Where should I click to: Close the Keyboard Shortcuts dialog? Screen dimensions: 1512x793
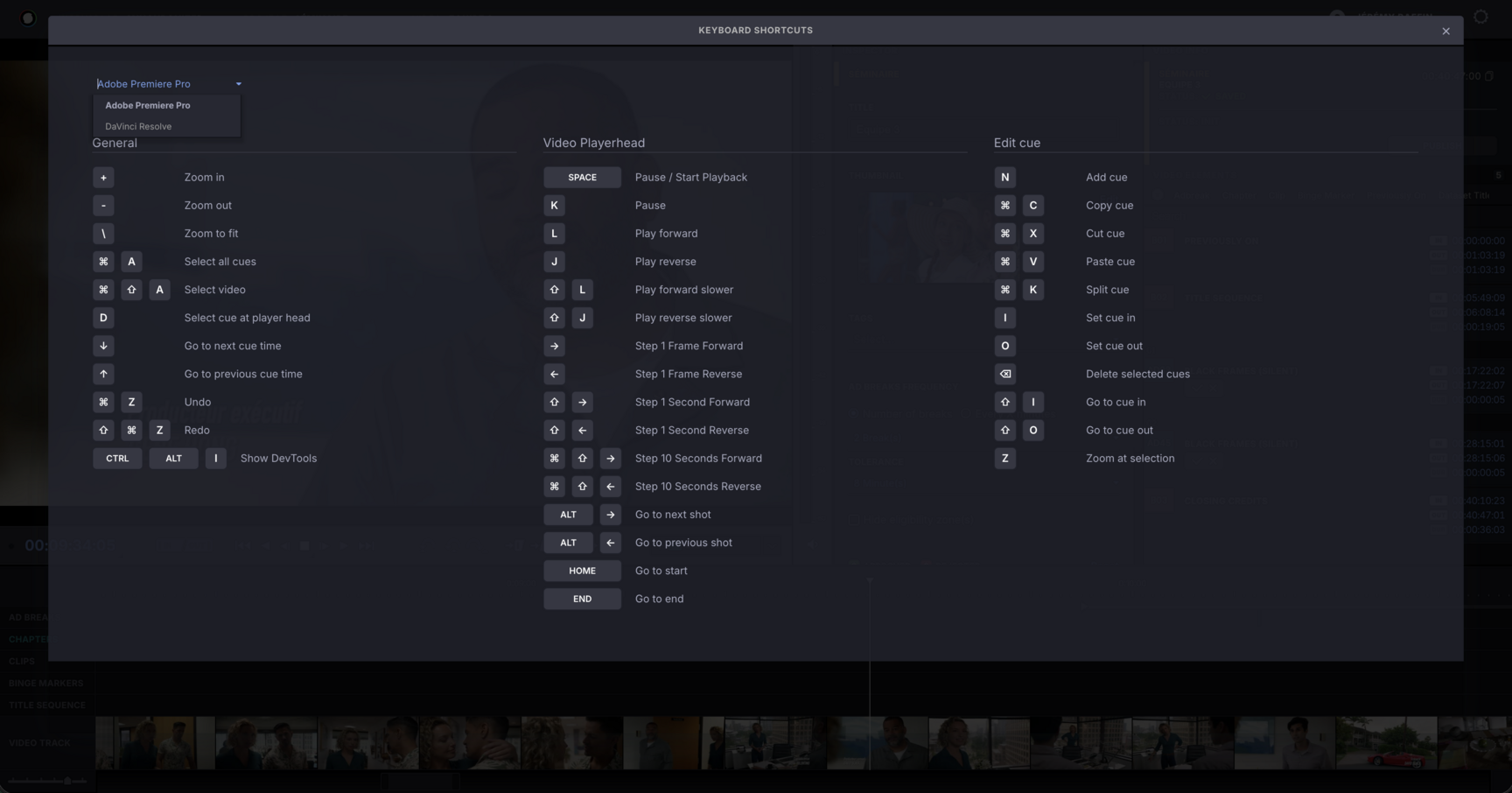point(1445,31)
